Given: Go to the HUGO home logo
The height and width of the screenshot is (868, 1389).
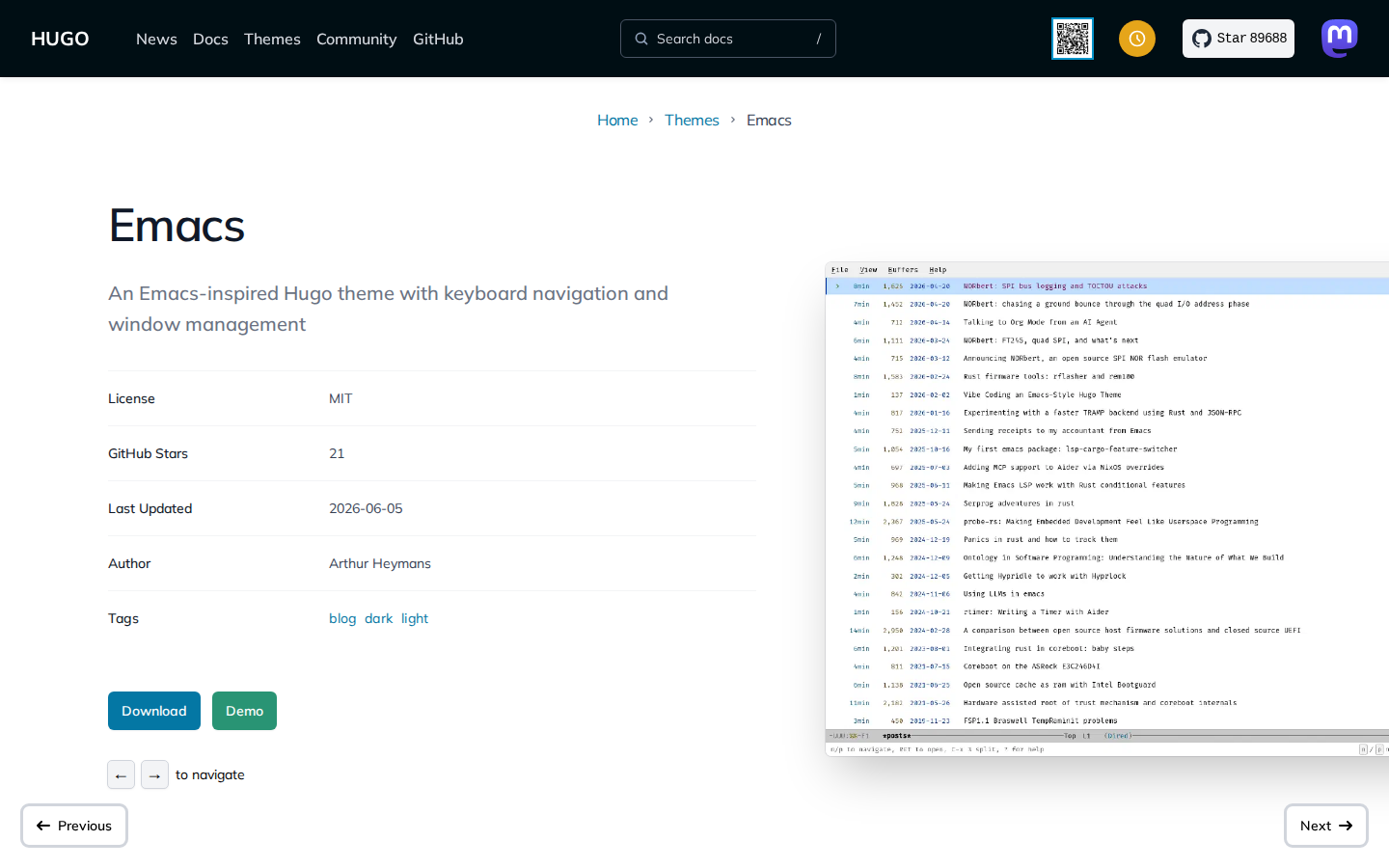Looking at the screenshot, I should click(60, 39).
